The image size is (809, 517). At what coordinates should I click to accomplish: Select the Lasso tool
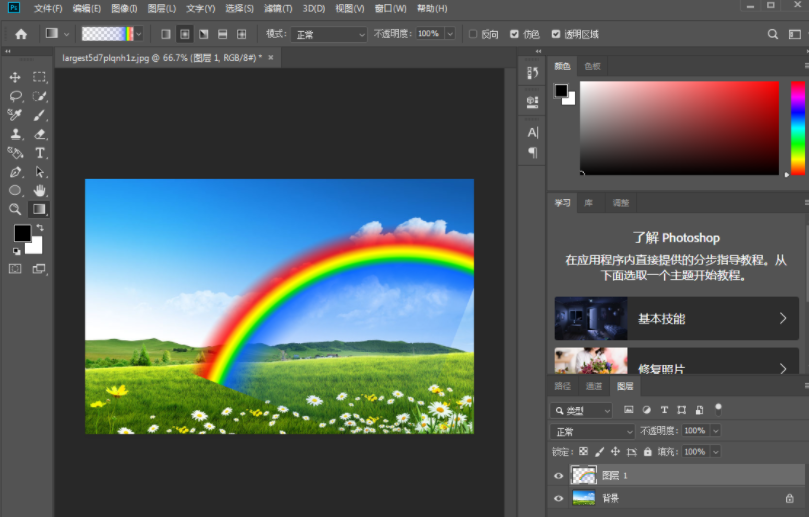coord(15,96)
